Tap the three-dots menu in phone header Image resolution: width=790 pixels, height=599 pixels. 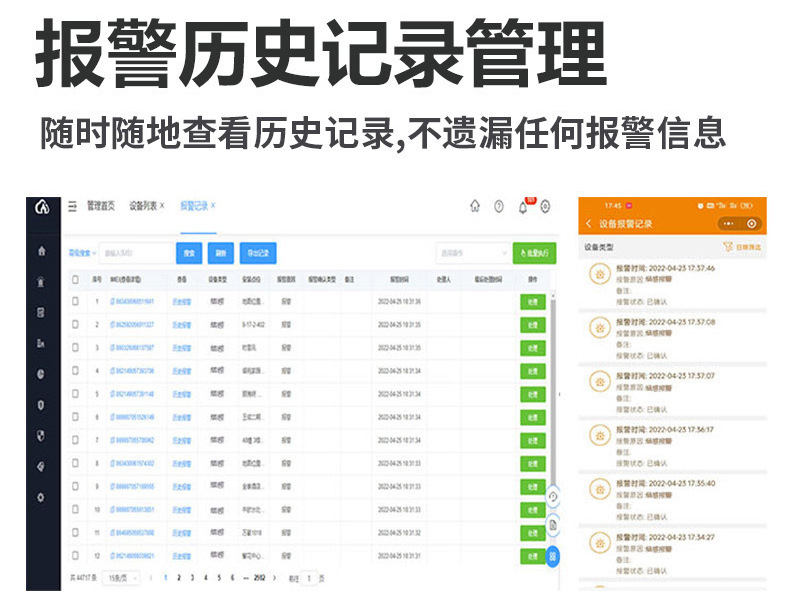[x=729, y=223]
